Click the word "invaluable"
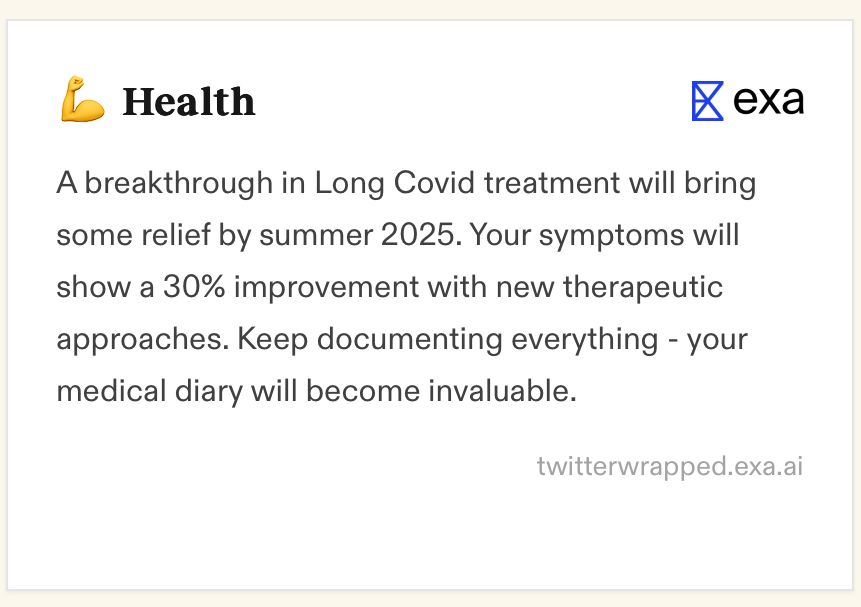The image size is (861, 607). [502, 391]
